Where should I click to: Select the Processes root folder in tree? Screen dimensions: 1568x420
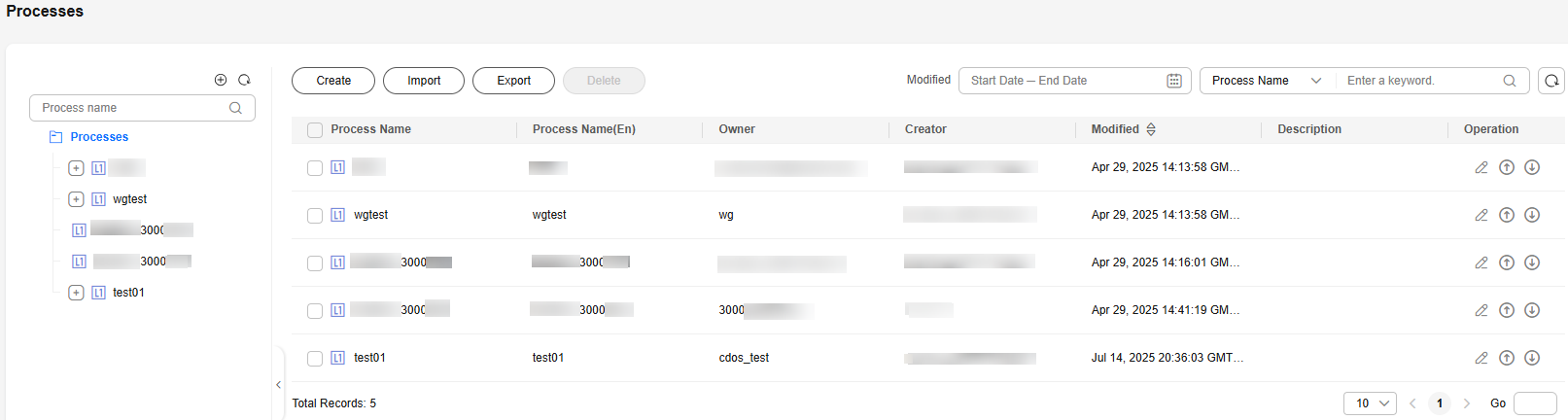pyautogui.click(x=98, y=137)
